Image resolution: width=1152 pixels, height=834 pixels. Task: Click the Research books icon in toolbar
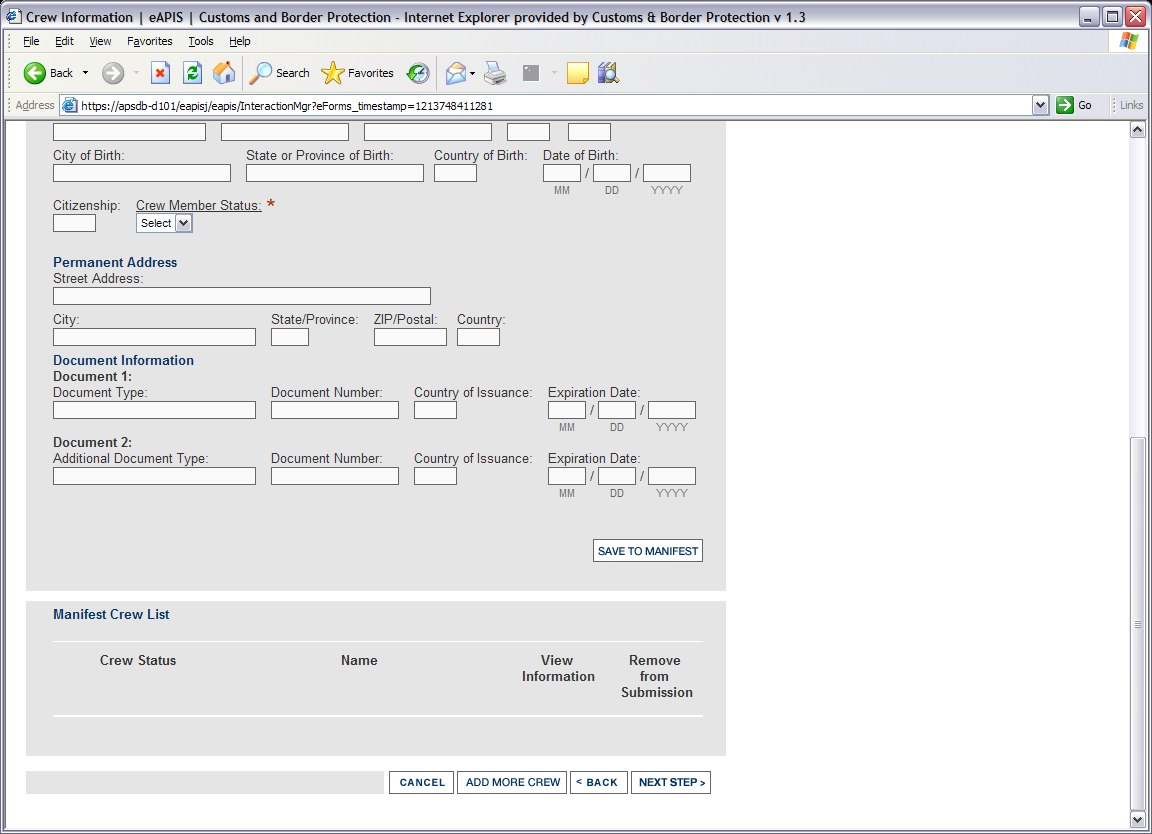coord(608,73)
